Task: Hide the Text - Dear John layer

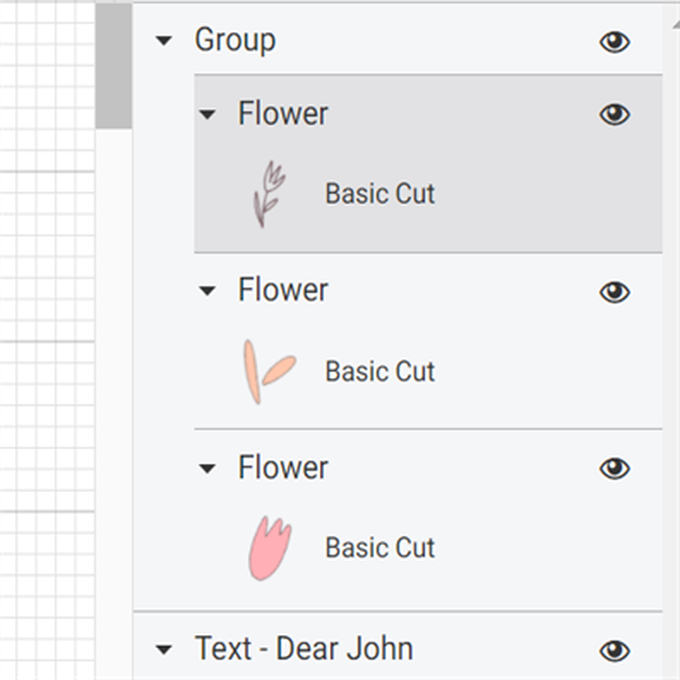Action: click(614, 651)
